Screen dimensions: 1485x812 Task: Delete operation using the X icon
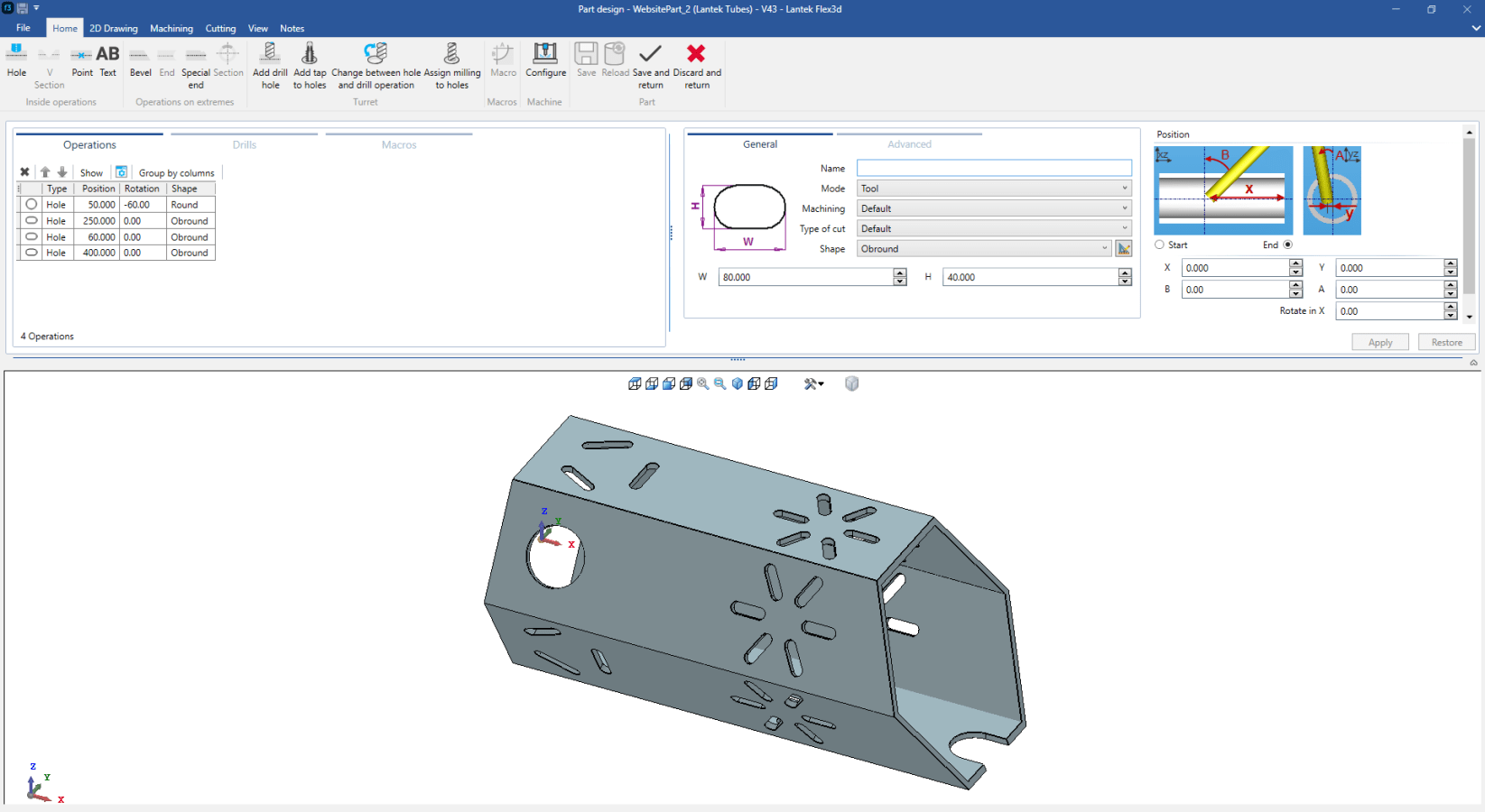pyautogui.click(x=25, y=172)
